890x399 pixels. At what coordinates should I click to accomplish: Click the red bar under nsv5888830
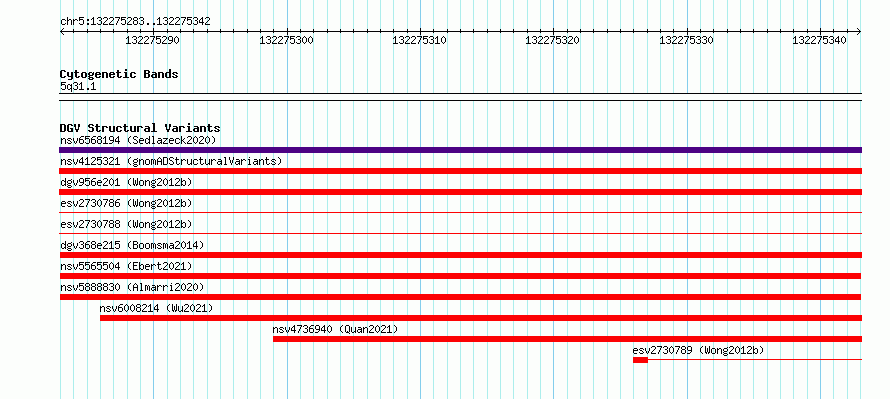pos(460,297)
